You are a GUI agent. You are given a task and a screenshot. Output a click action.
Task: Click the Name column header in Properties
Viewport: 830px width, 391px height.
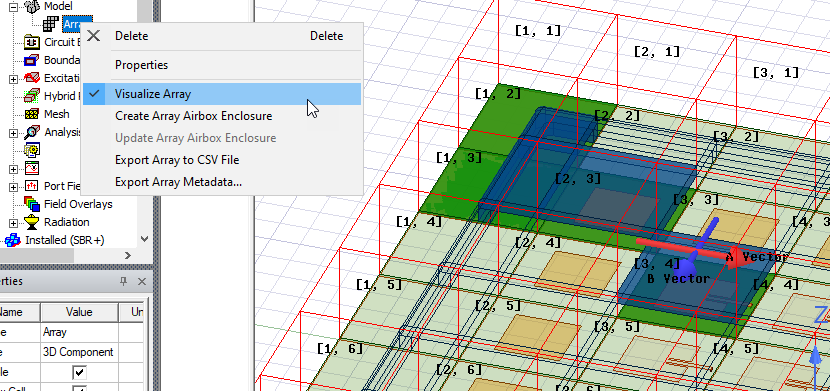[x=20, y=312]
